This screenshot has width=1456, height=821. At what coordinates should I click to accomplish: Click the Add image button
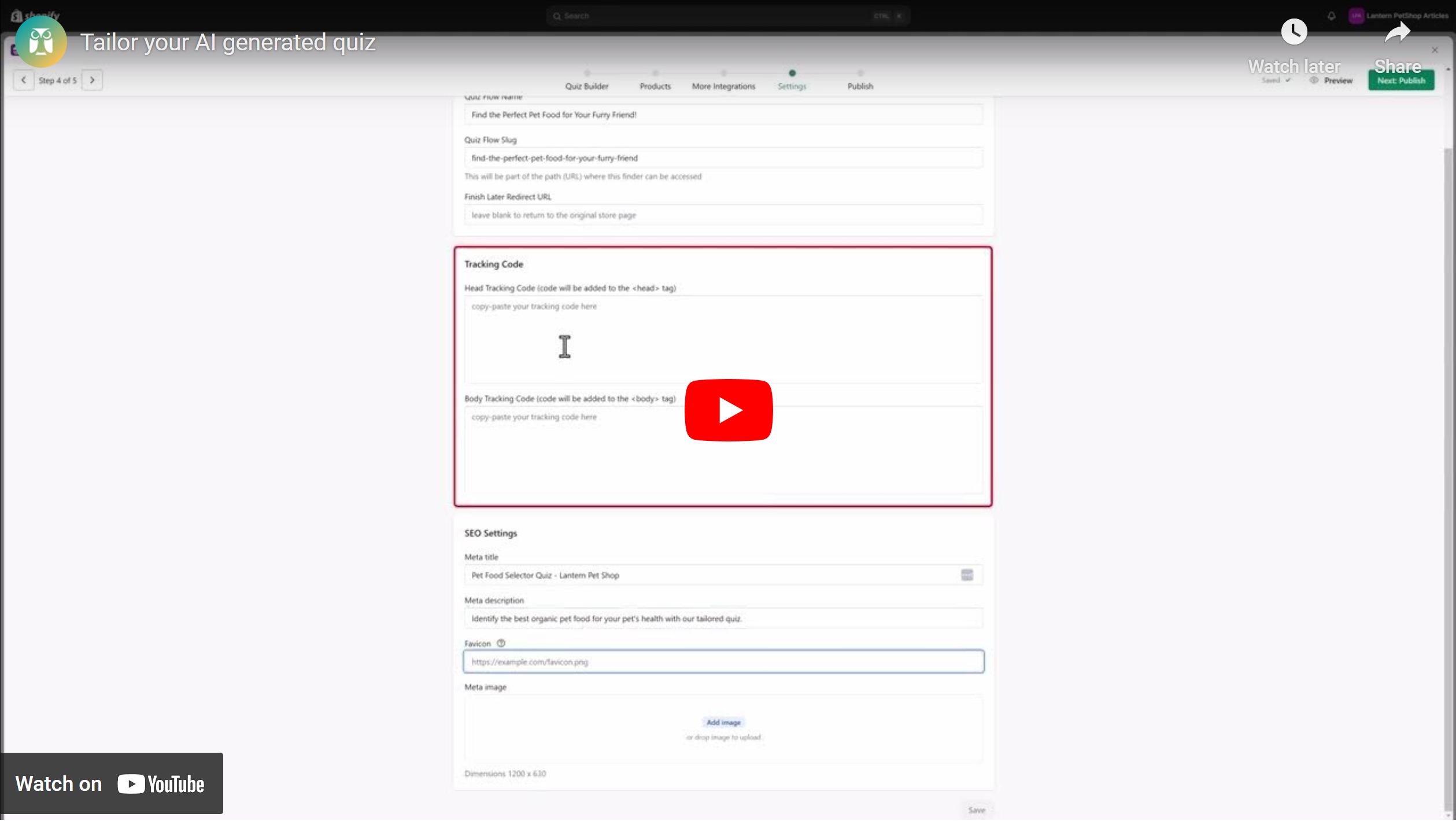723,723
